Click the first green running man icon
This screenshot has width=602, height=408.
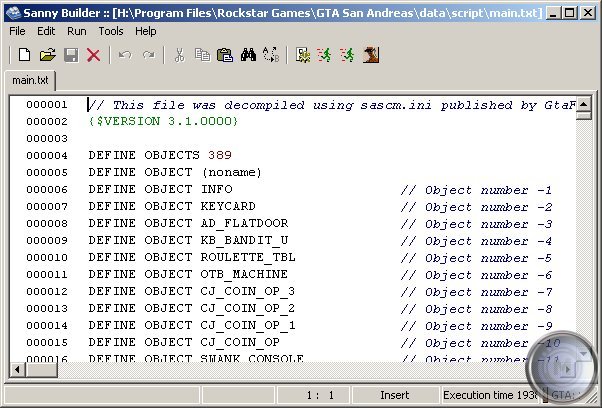point(325,55)
